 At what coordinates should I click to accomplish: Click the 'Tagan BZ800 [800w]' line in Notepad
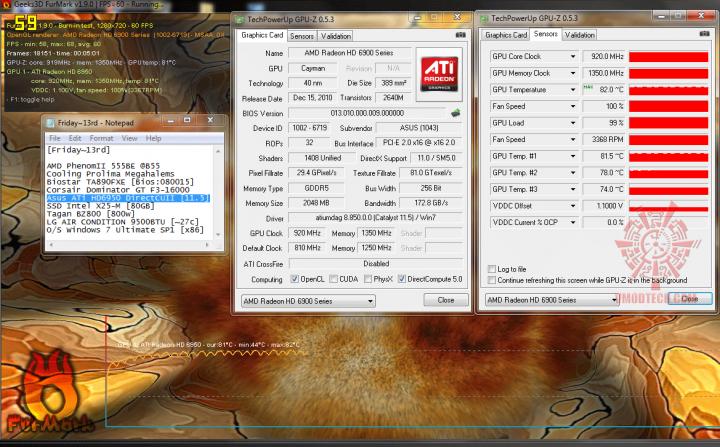[90, 214]
